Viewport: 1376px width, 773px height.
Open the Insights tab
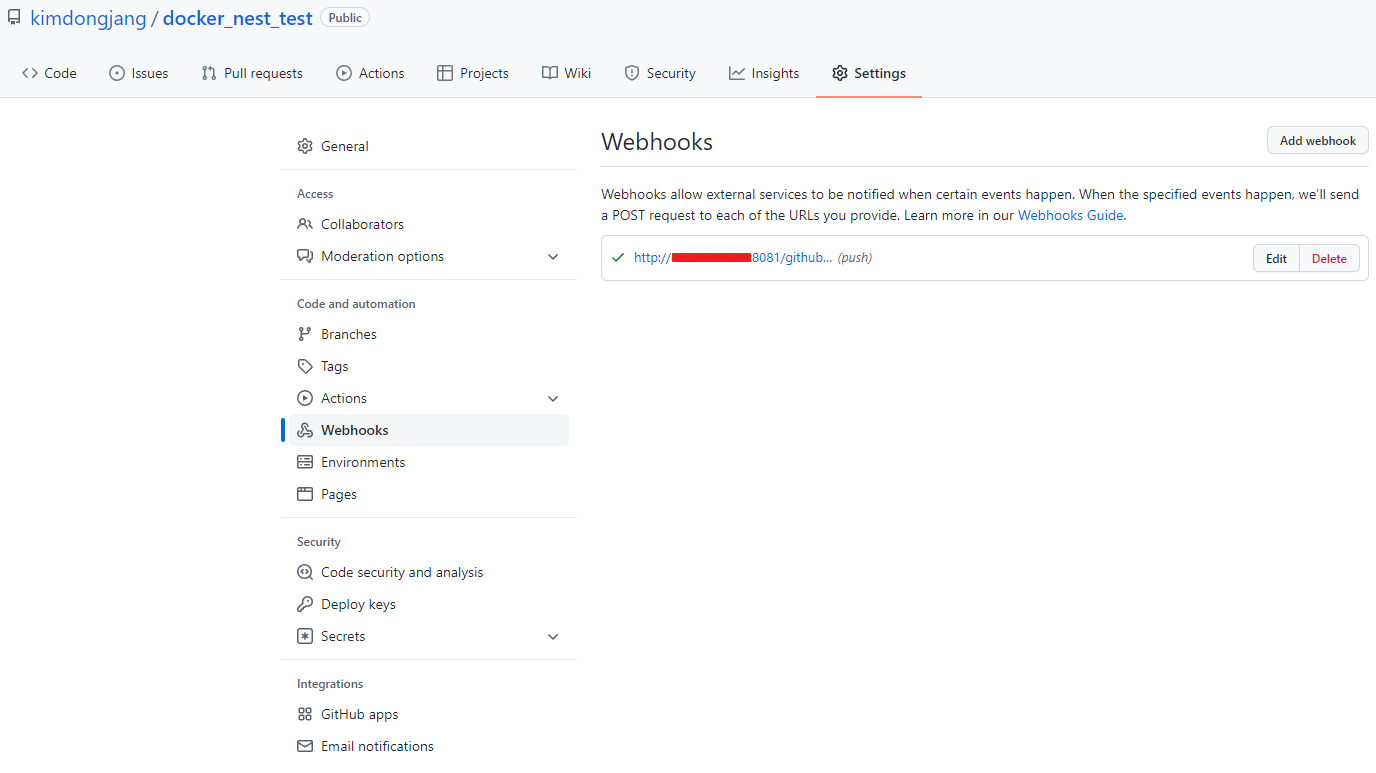click(x=764, y=73)
